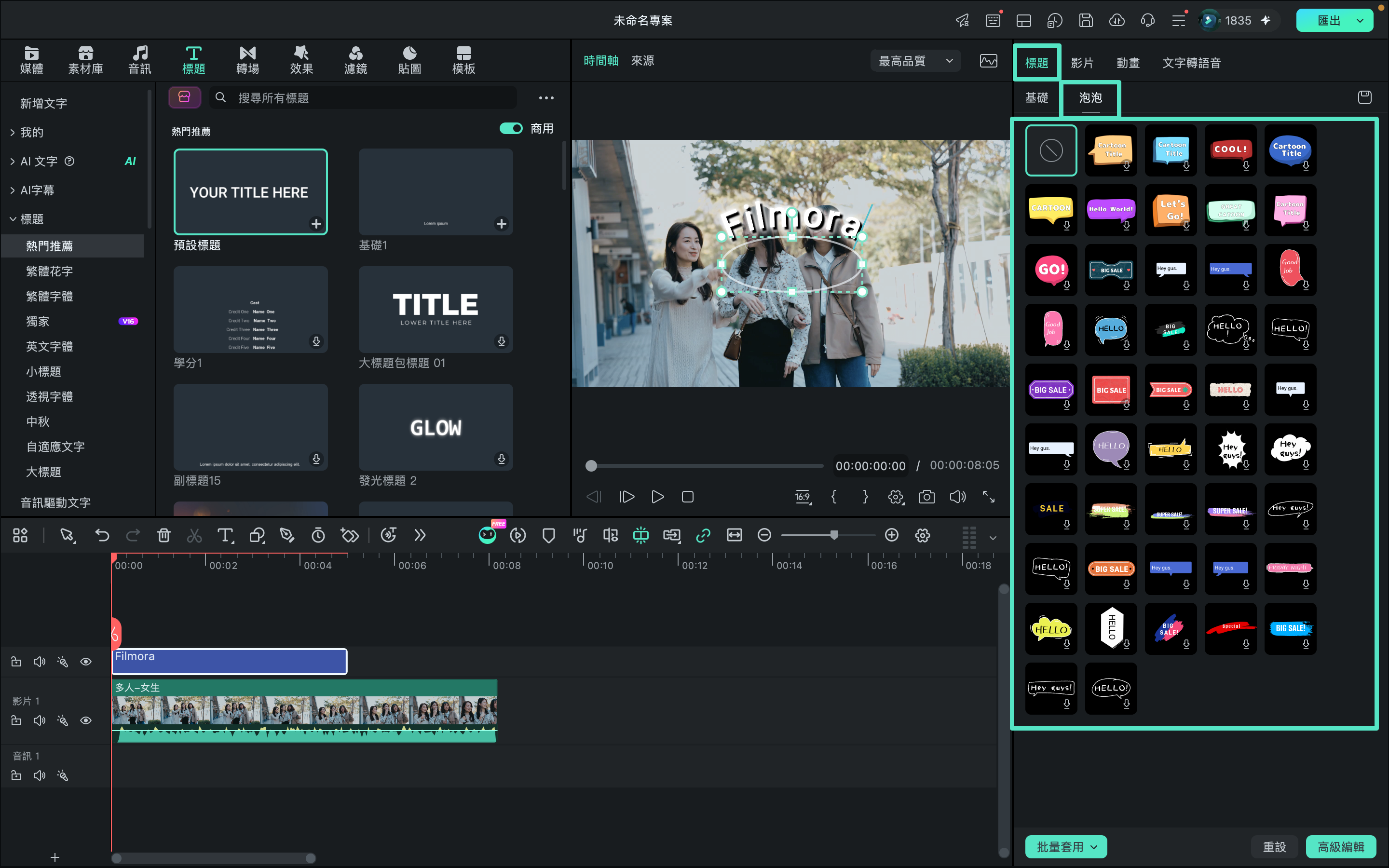
Task: Open the 貼圖 stickers panel
Action: [x=409, y=60]
